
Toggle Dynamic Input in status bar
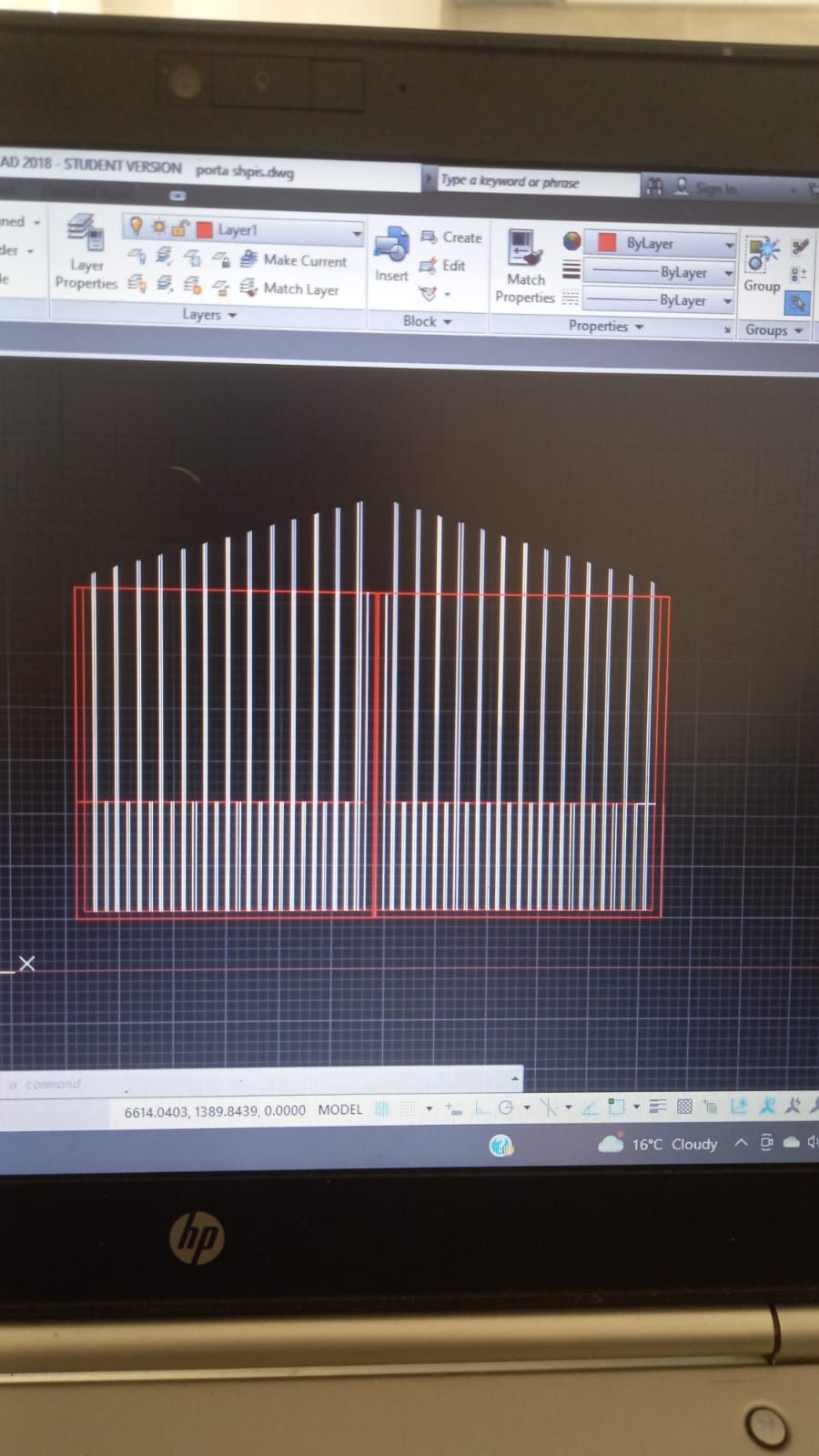point(453,1108)
